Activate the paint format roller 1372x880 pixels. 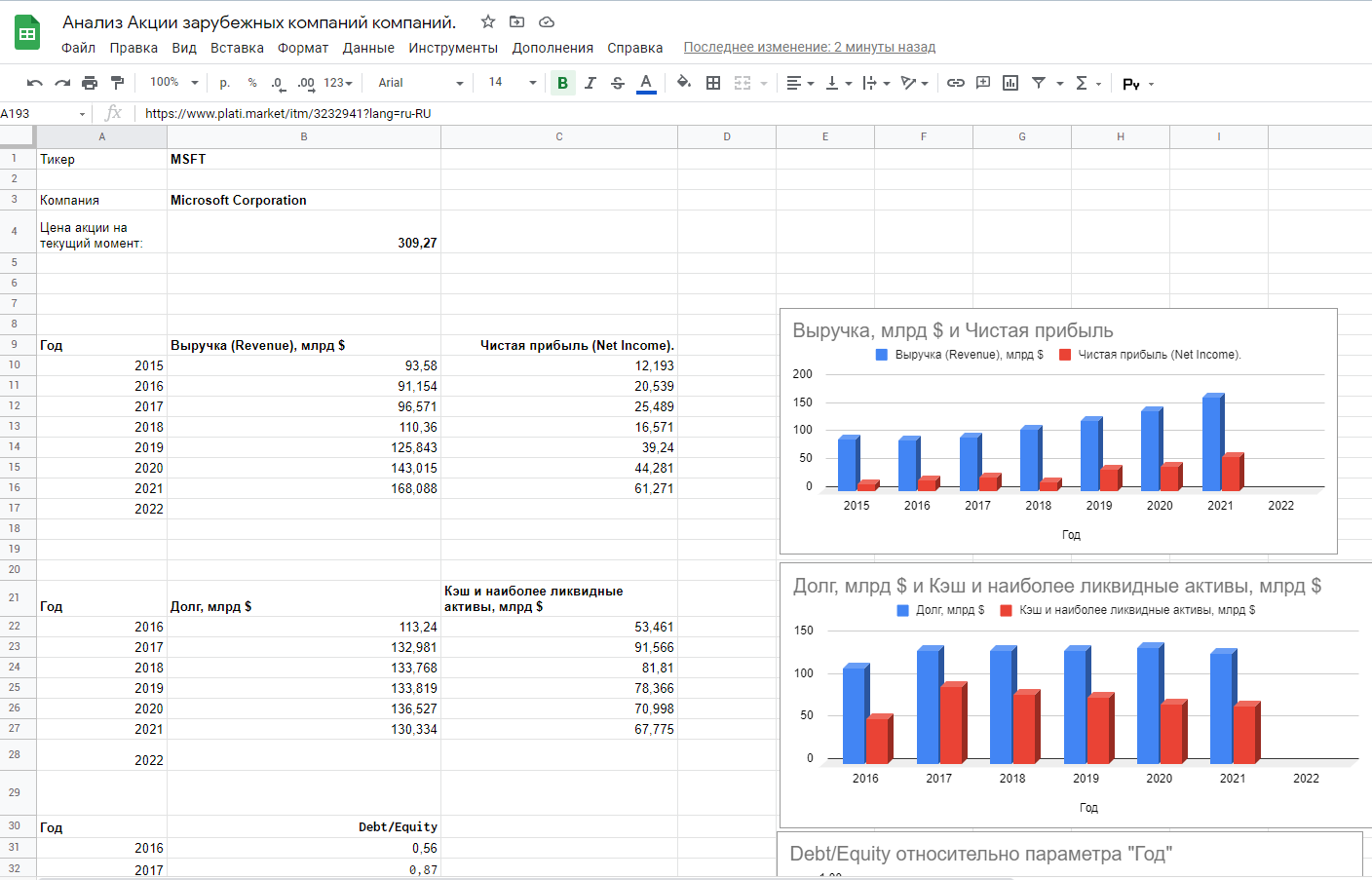click(117, 83)
